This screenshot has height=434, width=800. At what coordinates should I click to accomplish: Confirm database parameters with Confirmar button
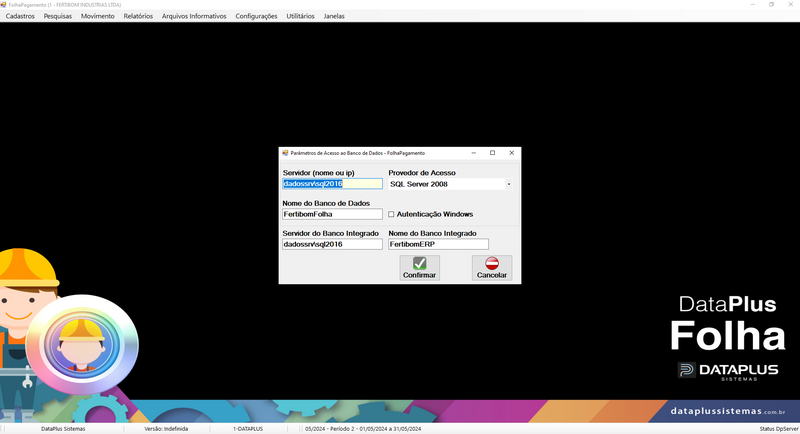click(419, 268)
